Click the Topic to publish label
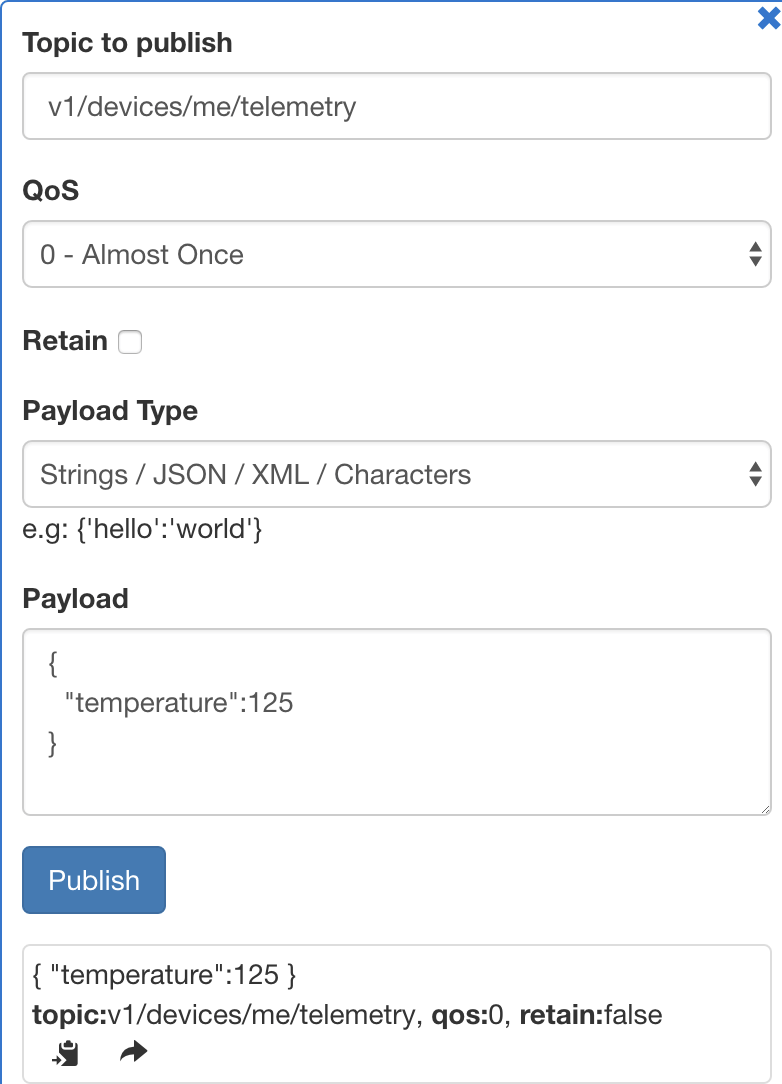This screenshot has height=1084, width=782. coord(127,43)
